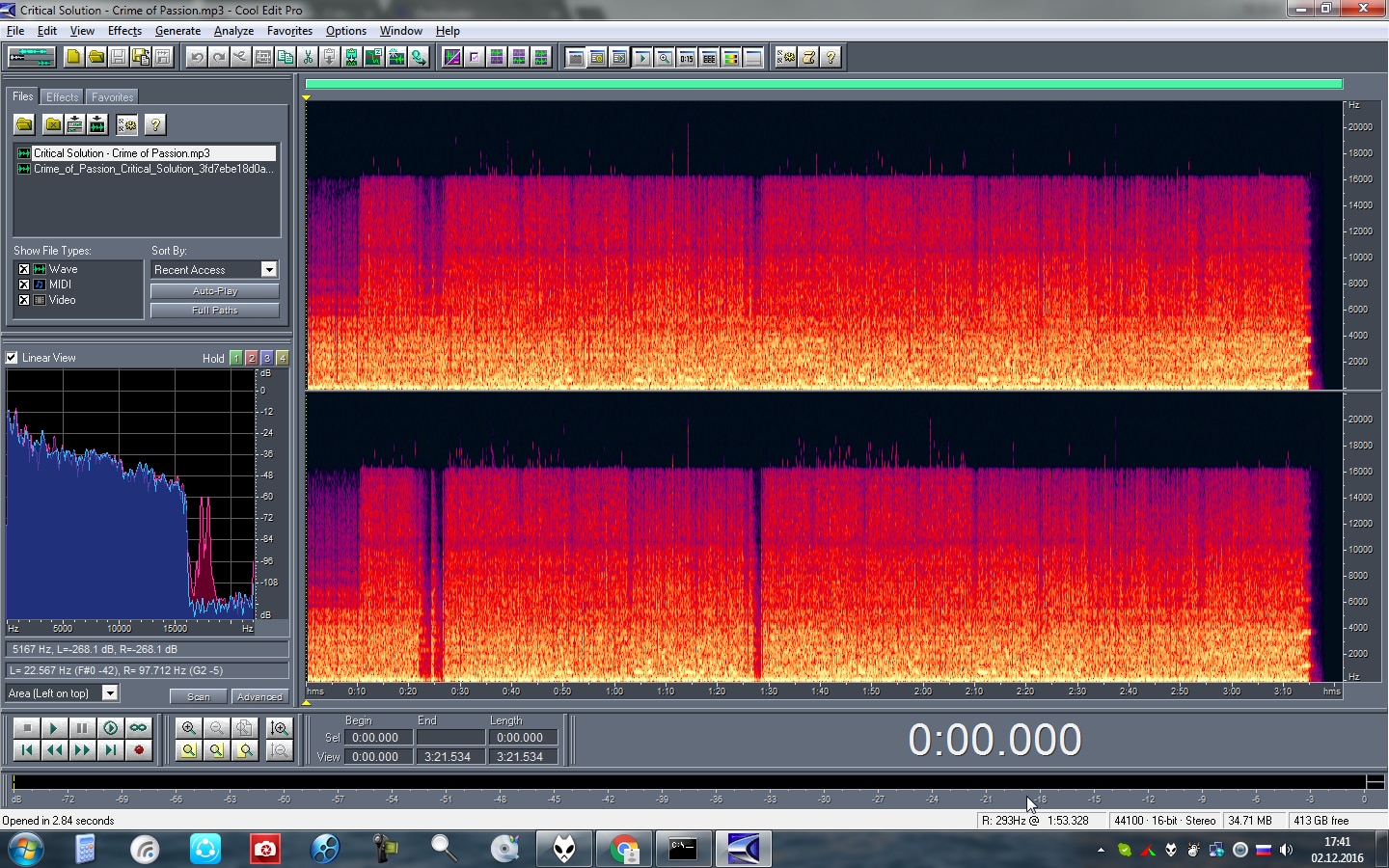Toggle Hold button 2 in frequency analysis
This screenshot has width=1389, height=868.
click(252, 358)
